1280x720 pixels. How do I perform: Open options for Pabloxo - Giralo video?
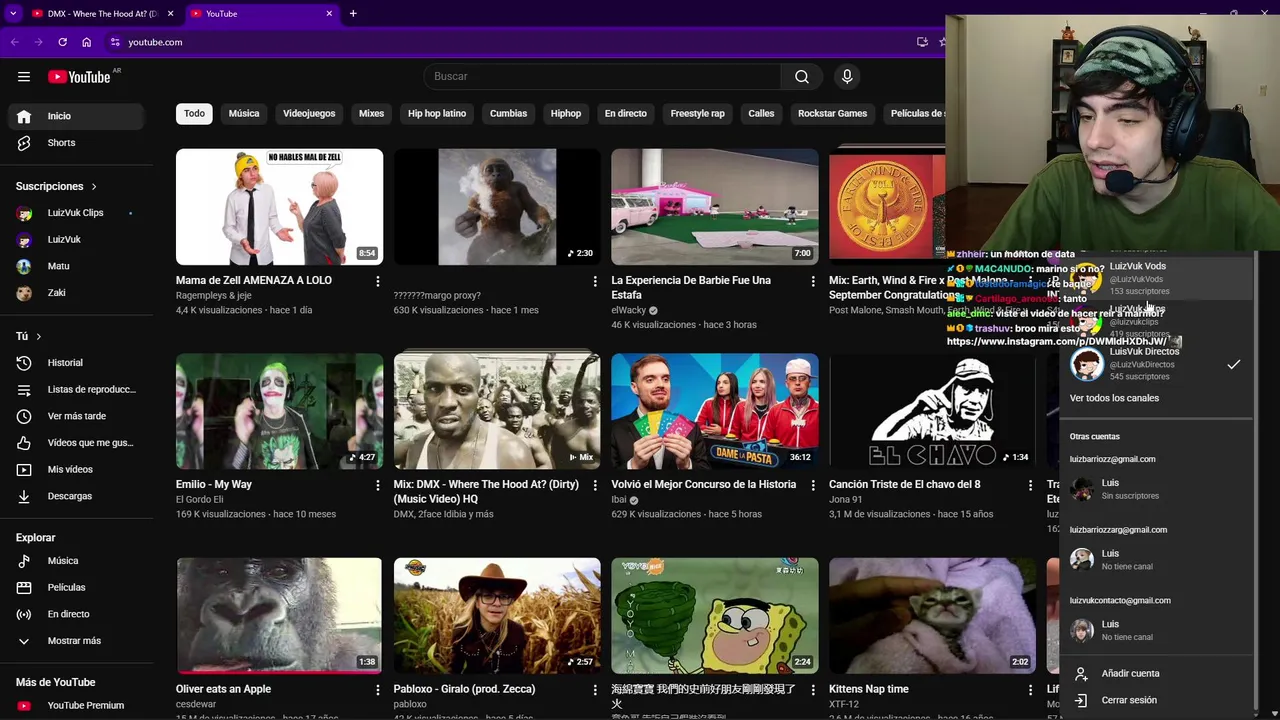(x=595, y=690)
